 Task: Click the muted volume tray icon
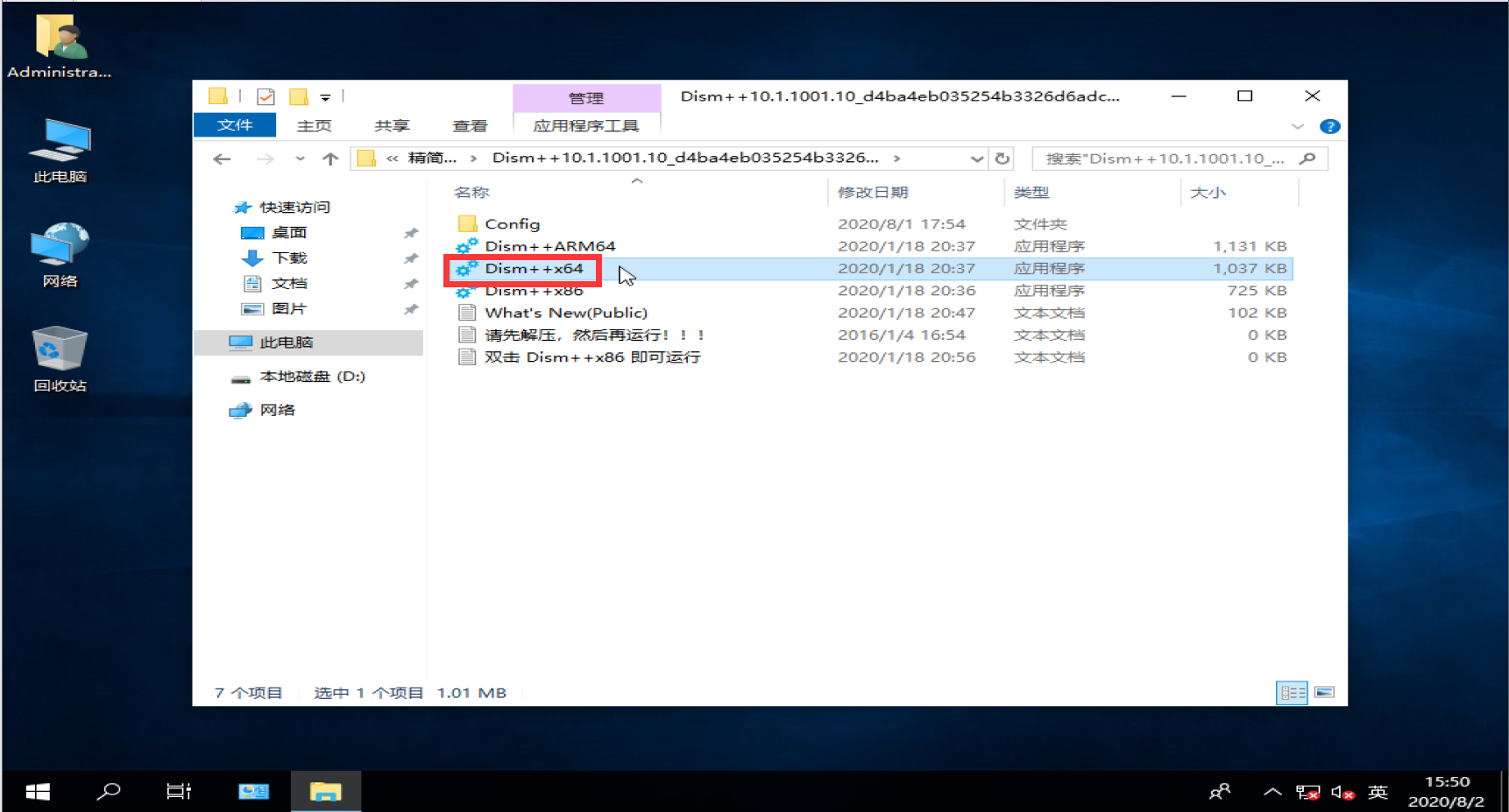click(x=1343, y=793)
